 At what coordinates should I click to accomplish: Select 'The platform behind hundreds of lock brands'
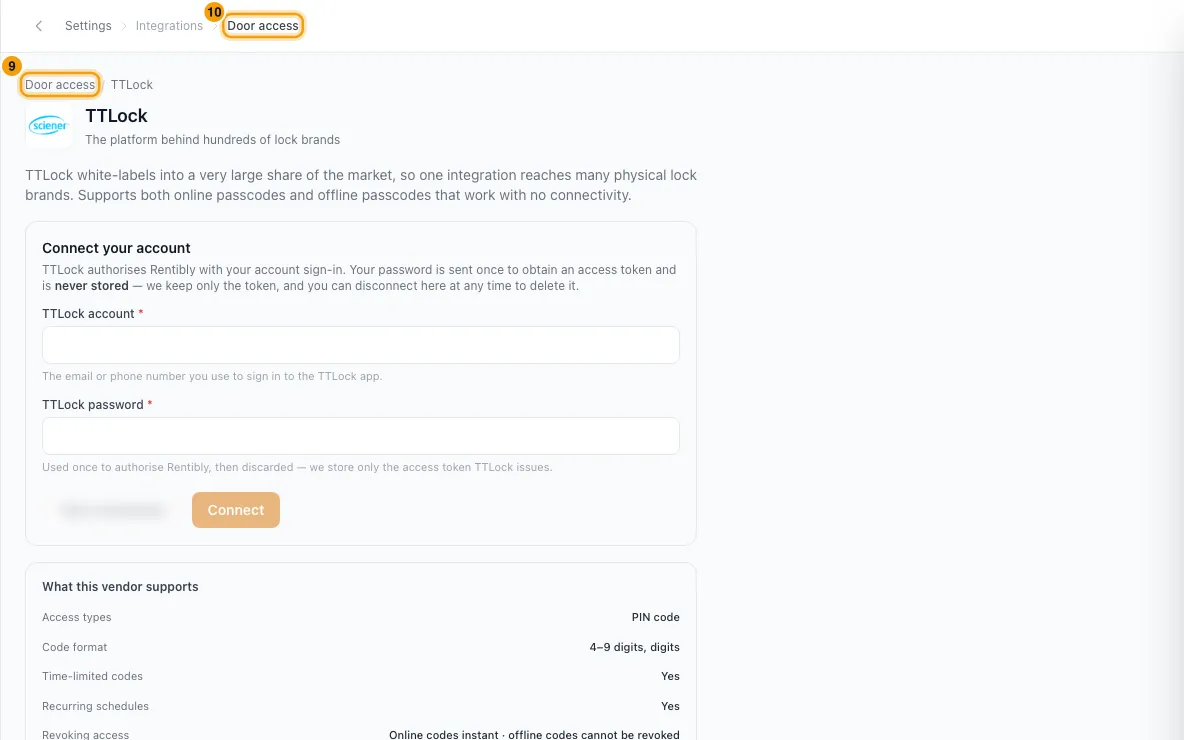(x=212, y=140)
